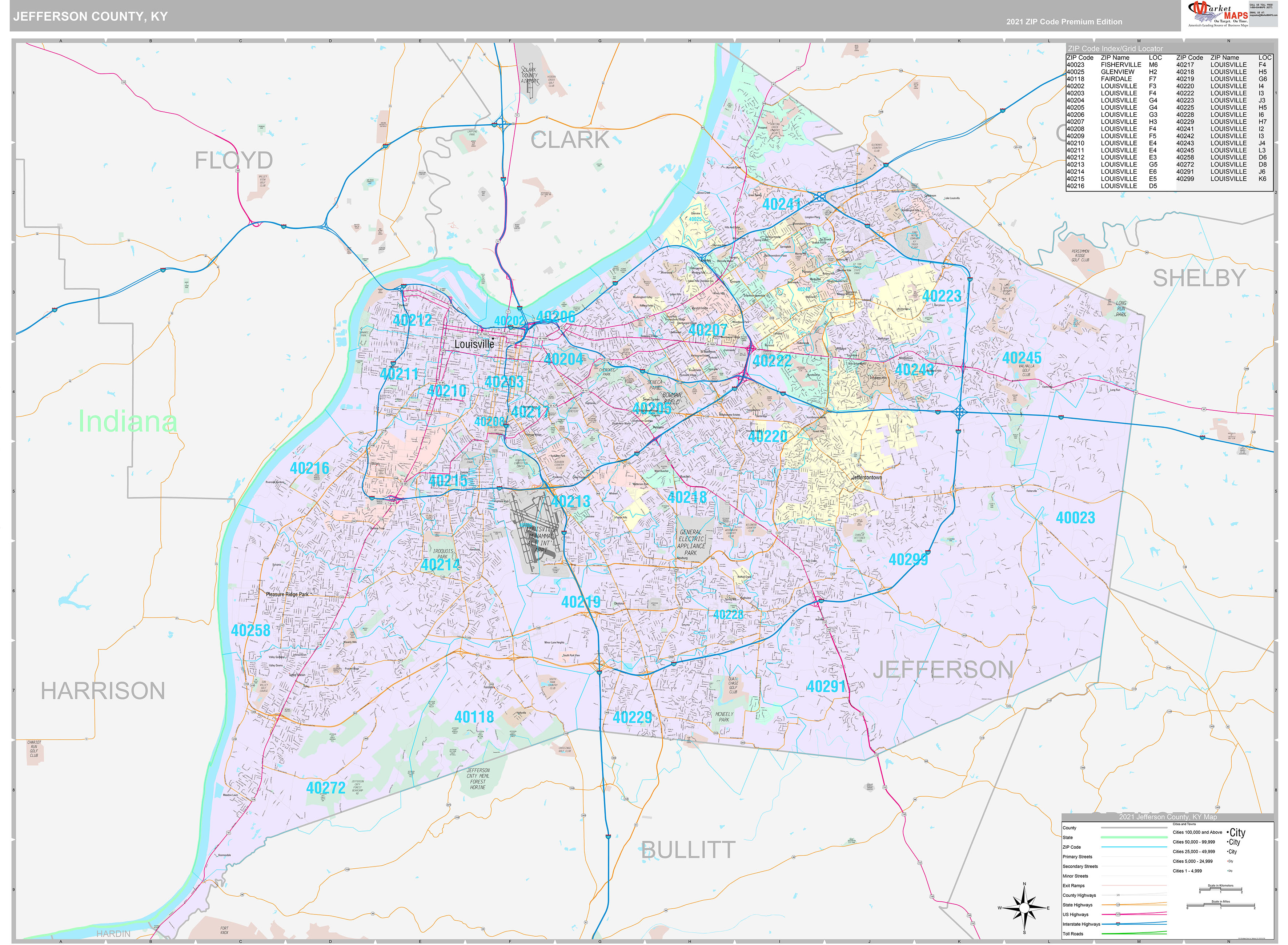Click the FISHERVILLE row in the ZIP index
1288x945 pixels.
[1112, 65]
